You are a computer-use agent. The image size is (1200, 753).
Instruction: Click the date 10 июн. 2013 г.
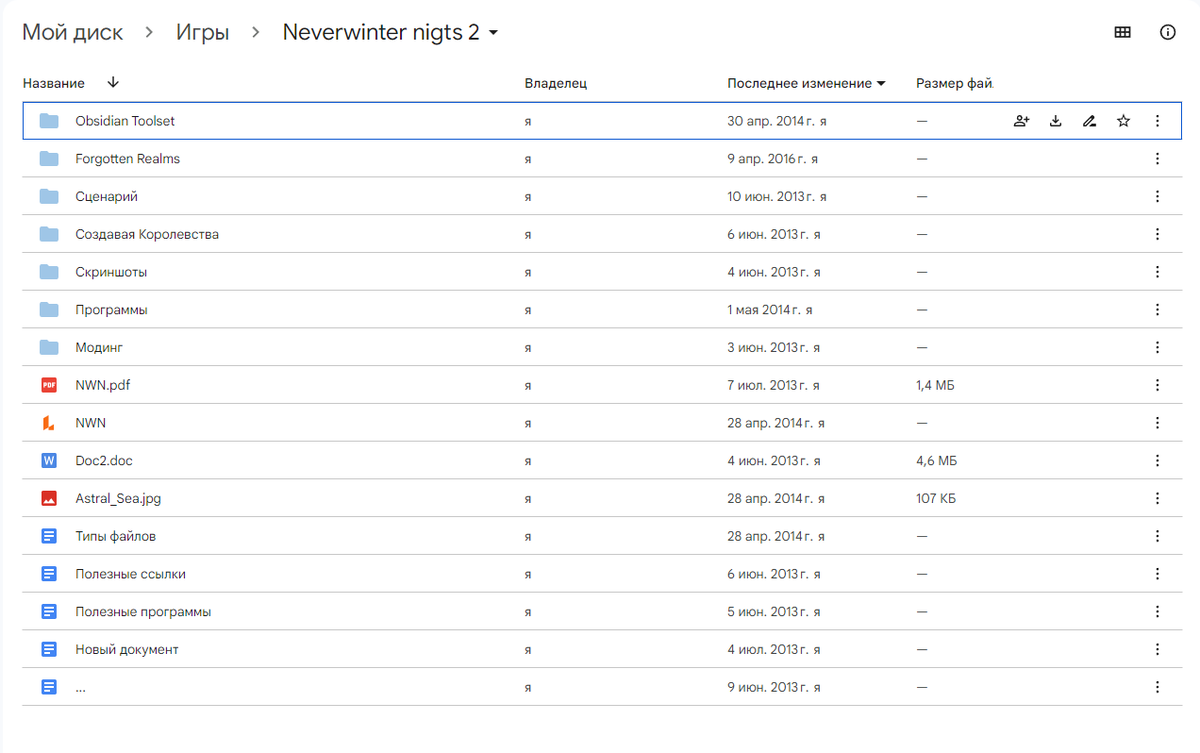coord(770,197)
